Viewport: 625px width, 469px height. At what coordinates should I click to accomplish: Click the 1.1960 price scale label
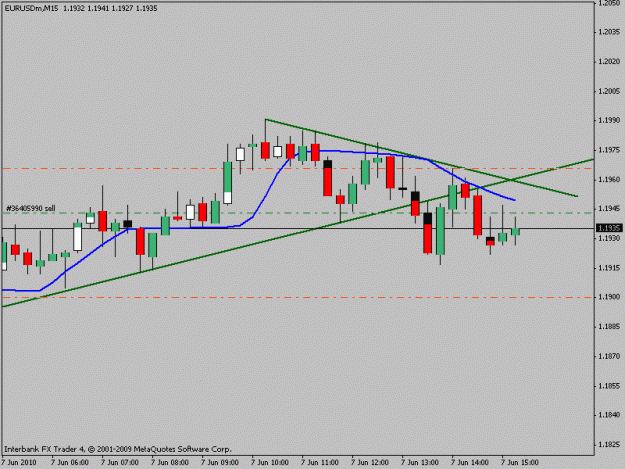tap(609, 179)
